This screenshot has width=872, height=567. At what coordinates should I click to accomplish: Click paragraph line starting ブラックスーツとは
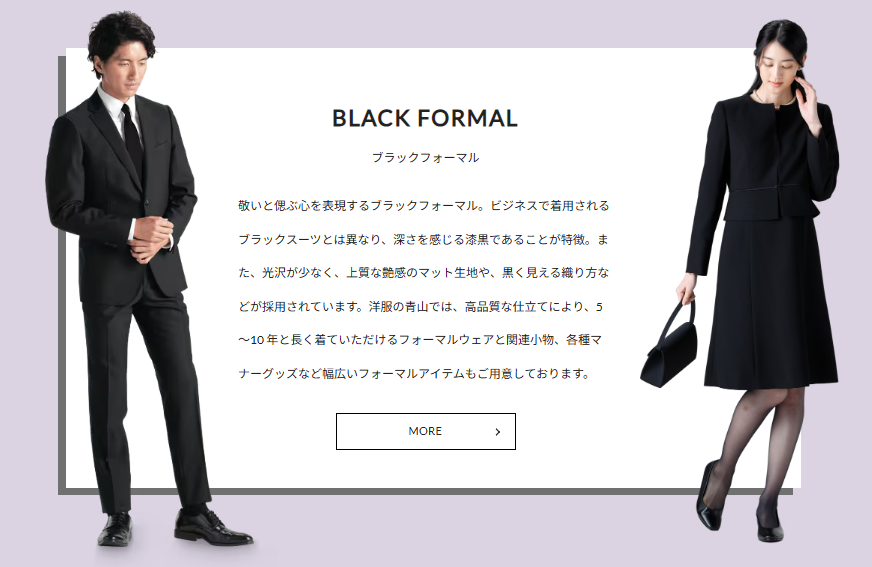424,240
